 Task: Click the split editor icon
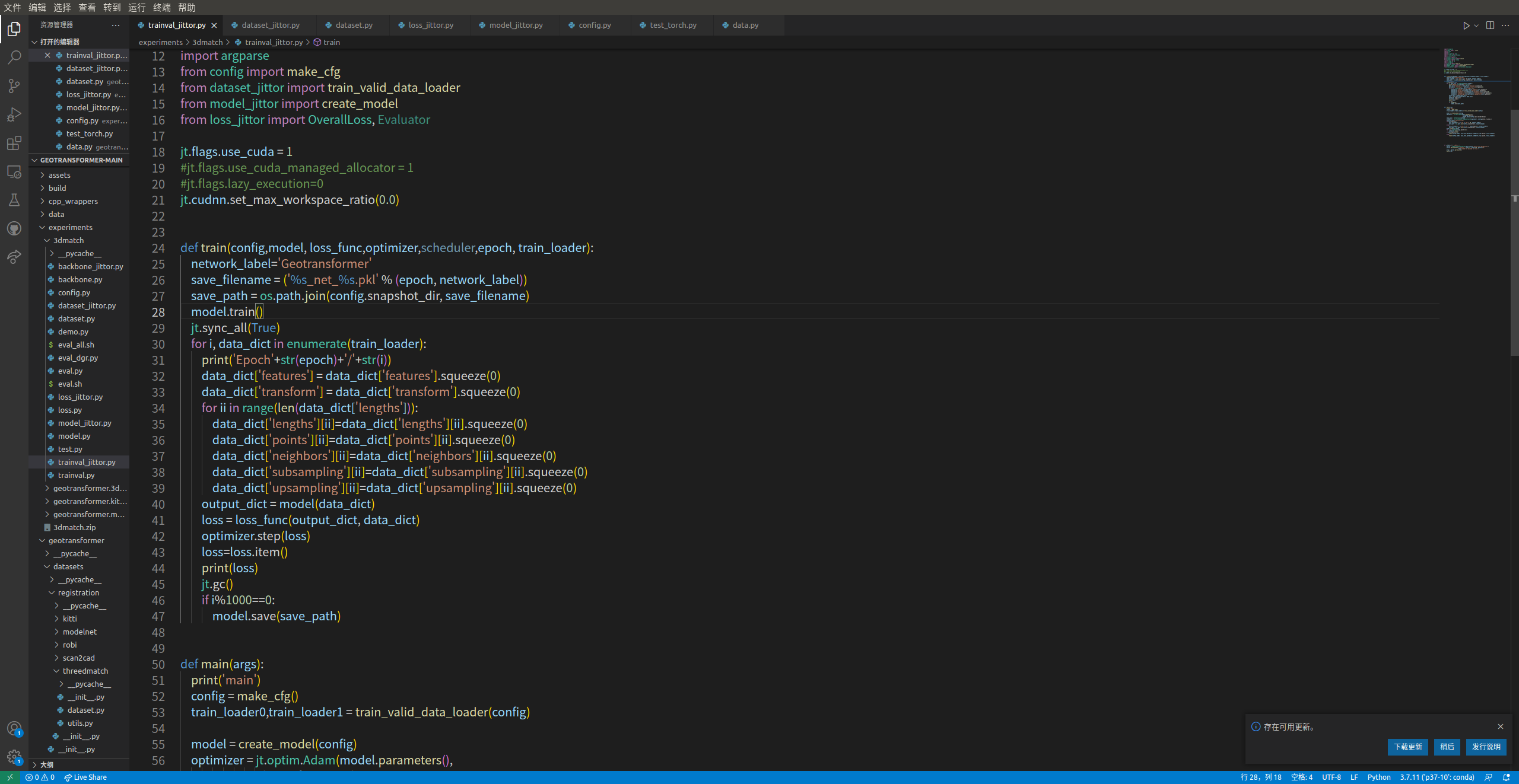pos(1490,26)
